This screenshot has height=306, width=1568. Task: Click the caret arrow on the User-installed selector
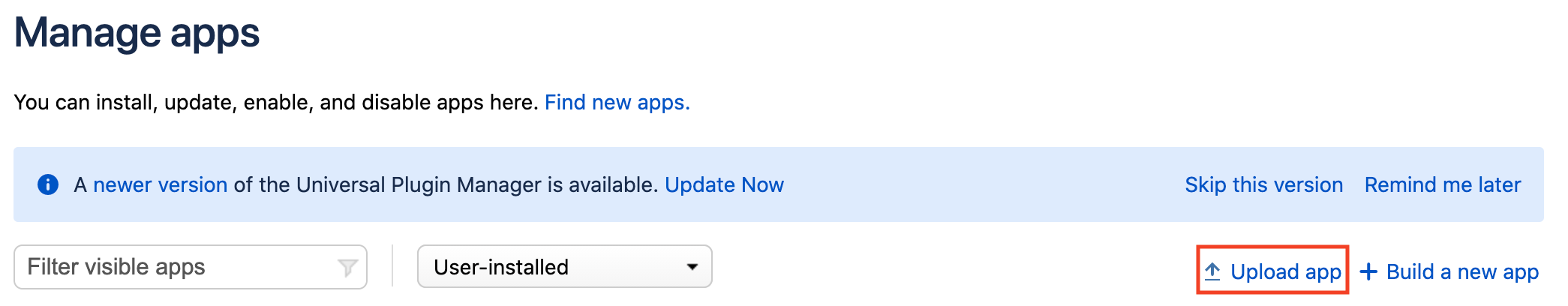coord(692,267)
